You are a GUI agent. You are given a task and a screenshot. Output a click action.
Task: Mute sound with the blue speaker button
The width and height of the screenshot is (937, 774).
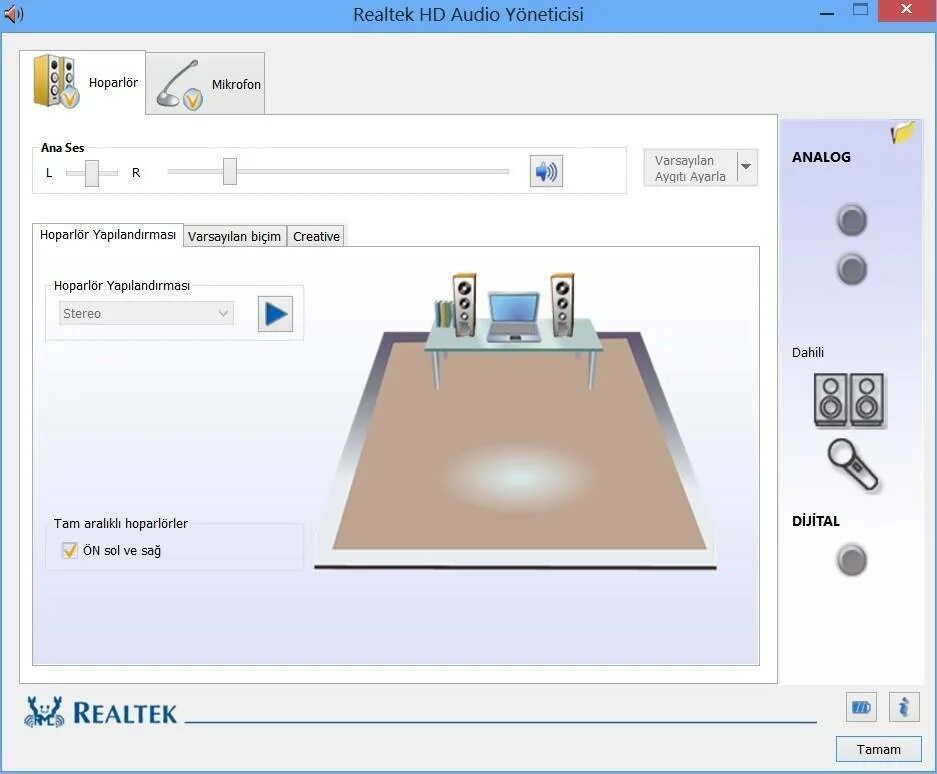click(x=546, y=172)
